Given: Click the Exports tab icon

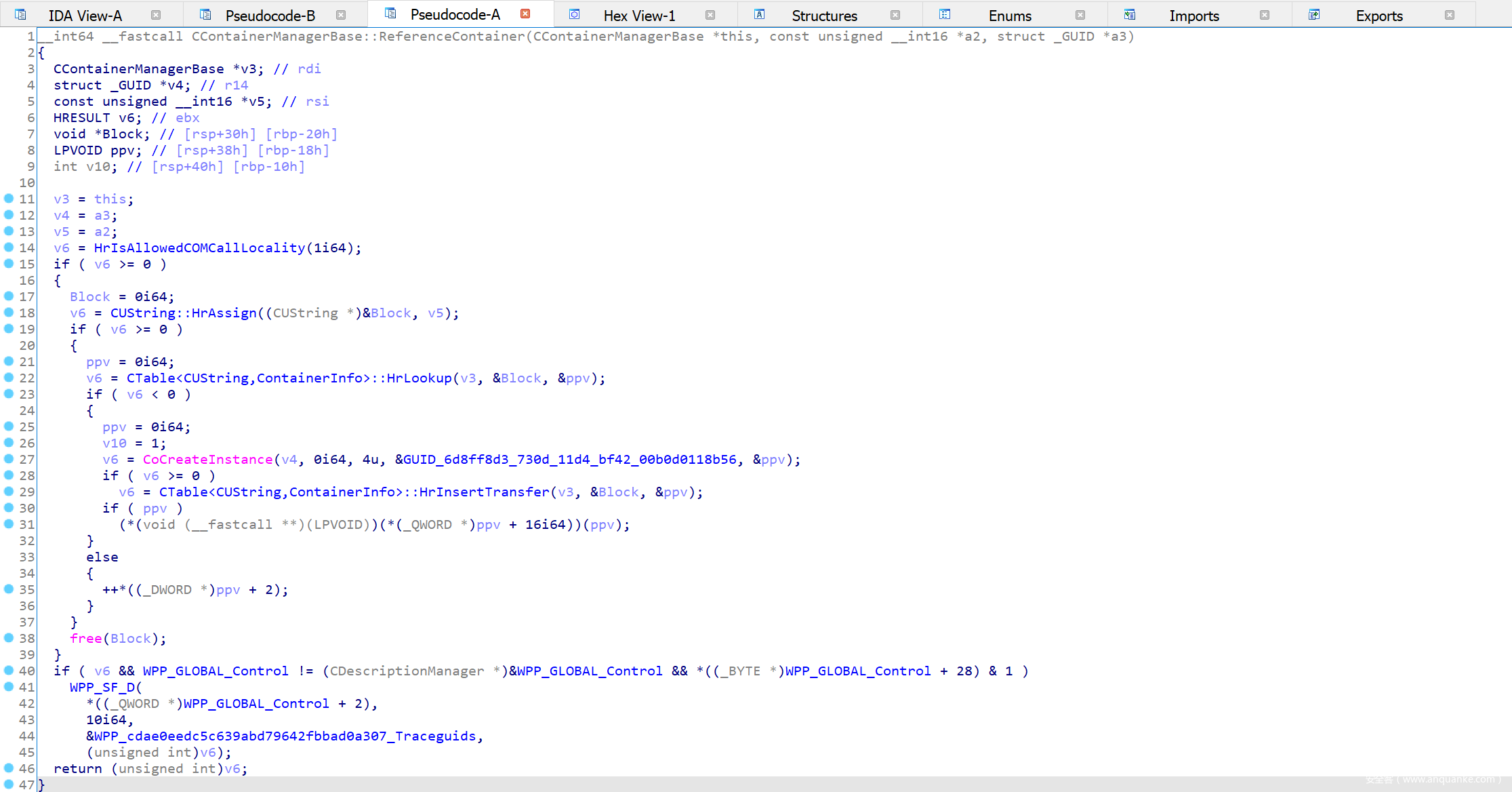Looking at the screenshot, I should (x=1314, y=14).
